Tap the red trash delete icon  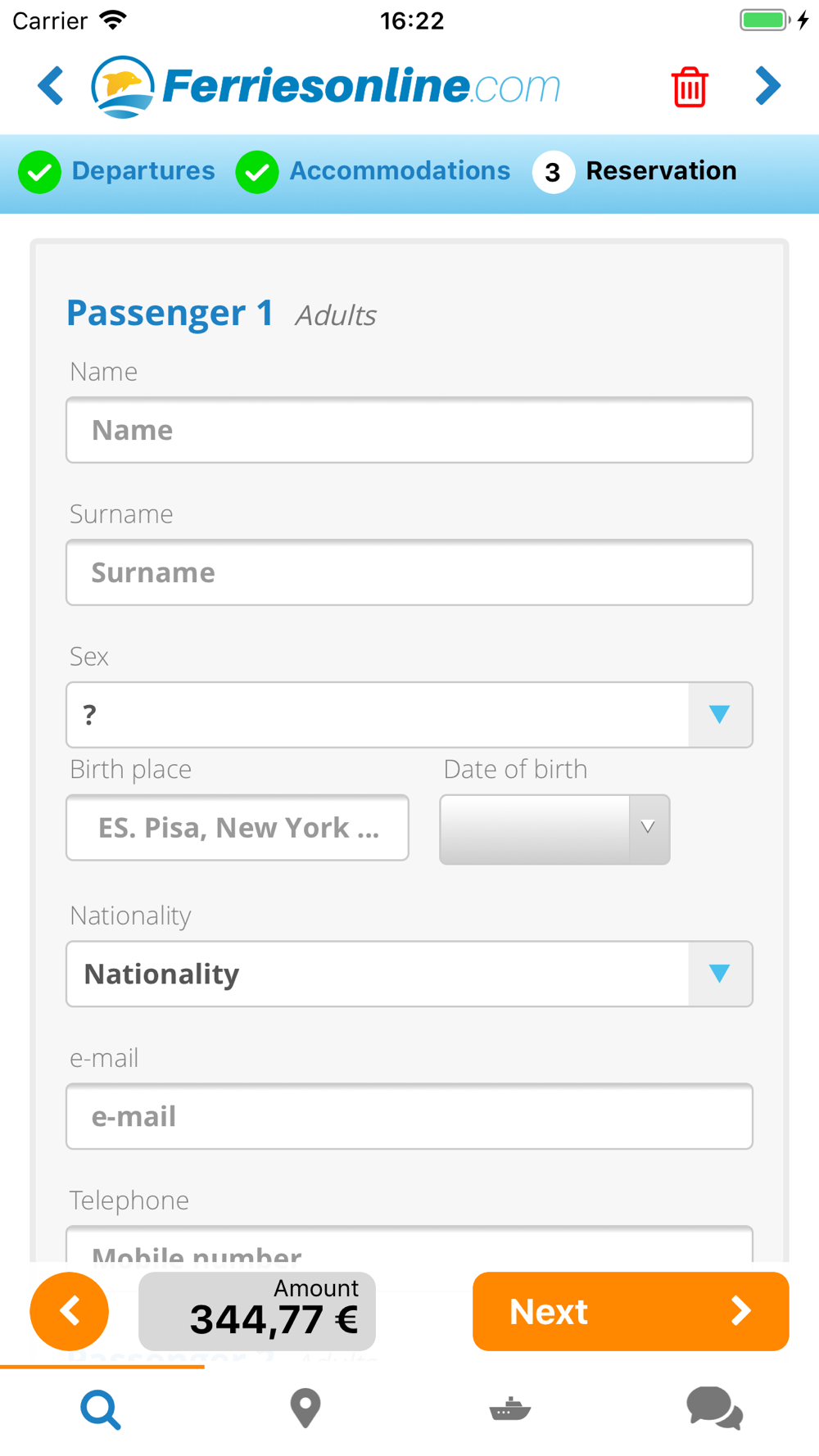[x=690, y=87]
